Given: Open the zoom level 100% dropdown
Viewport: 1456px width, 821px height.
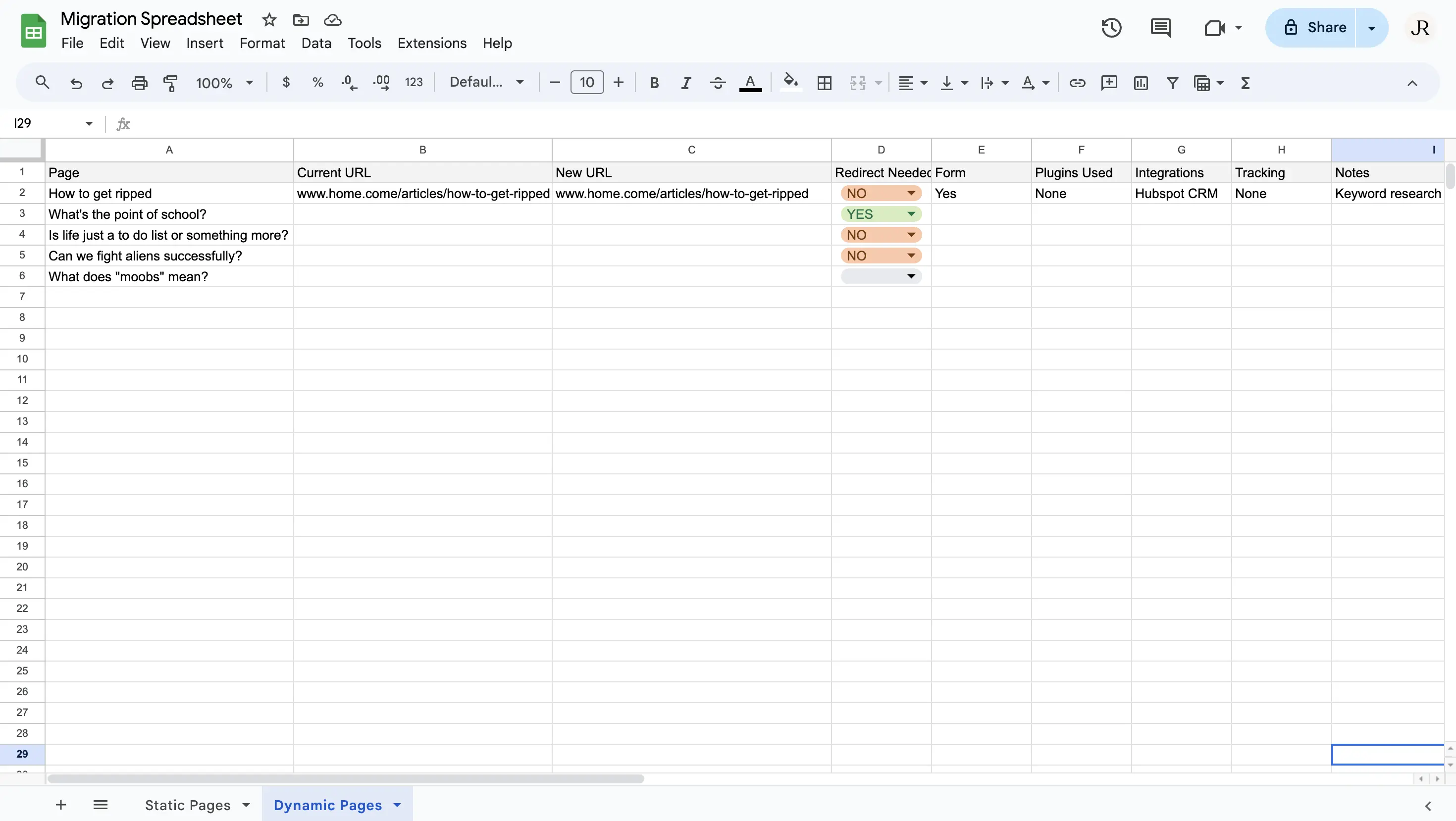Looking at the screenshot, I should point(224,83).
